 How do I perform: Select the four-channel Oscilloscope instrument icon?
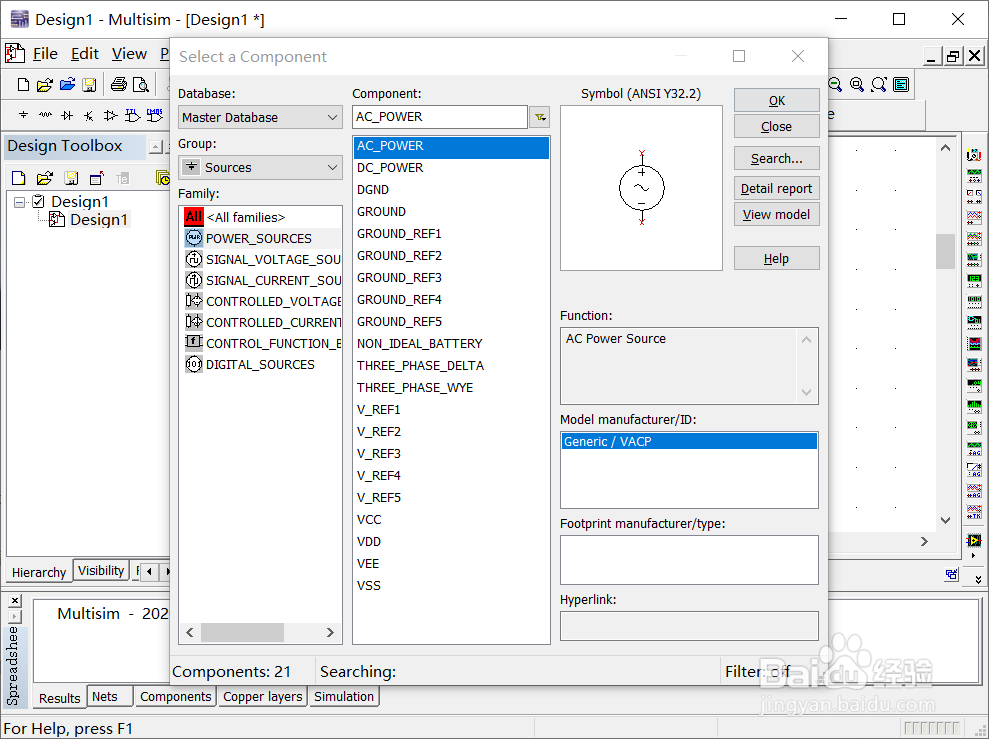pyautogui.click(x=974, y=238)
